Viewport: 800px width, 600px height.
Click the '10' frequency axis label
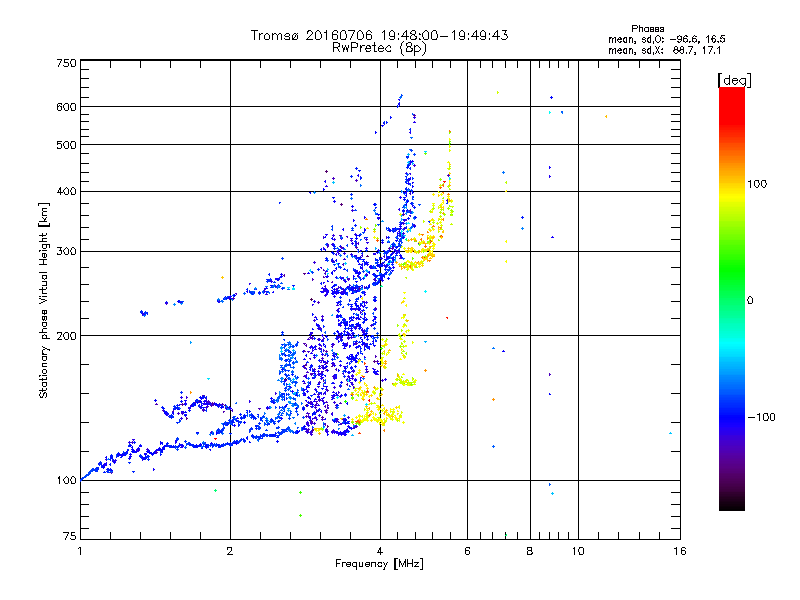[578, 551]
